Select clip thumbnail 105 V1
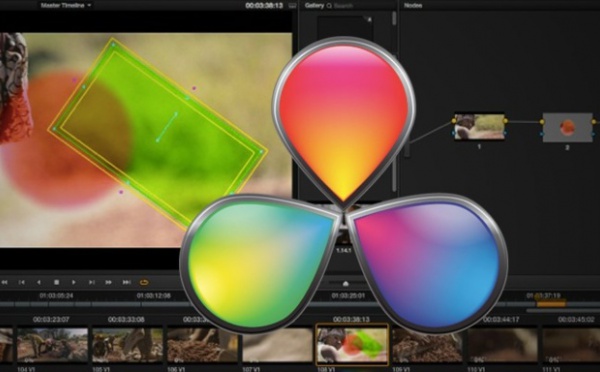This screenshot has height=372, width=600. point(127,344)
